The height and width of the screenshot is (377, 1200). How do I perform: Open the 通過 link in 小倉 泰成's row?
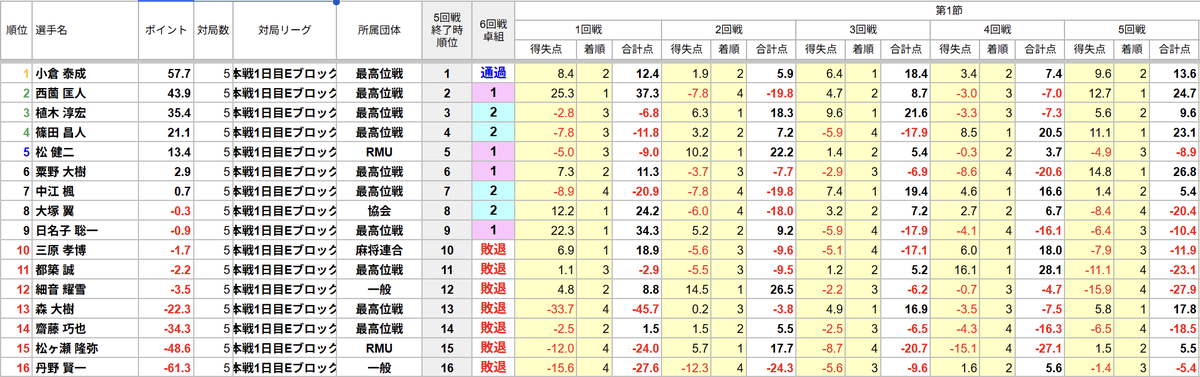tap(493, 72)
